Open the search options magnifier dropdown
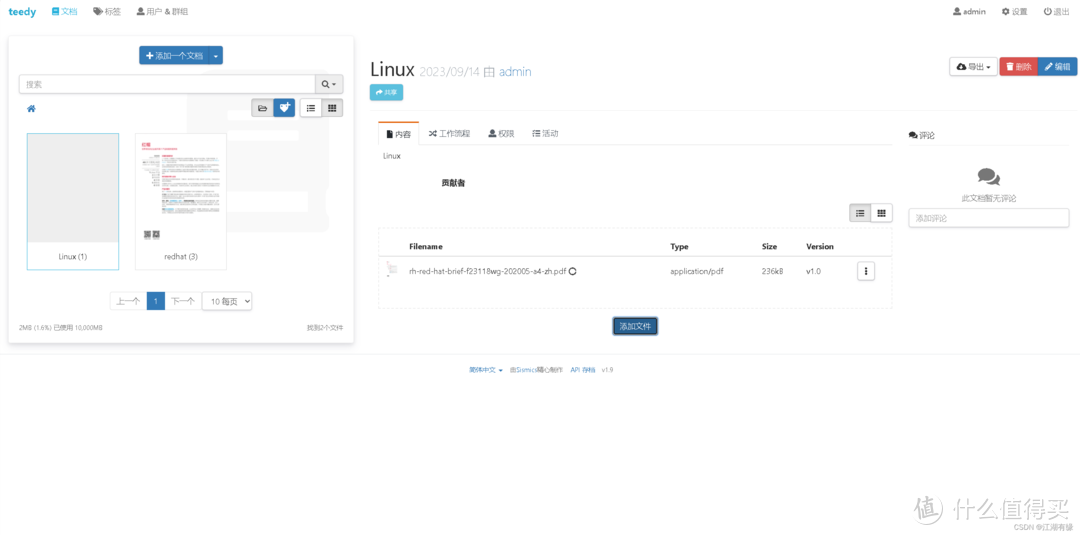 pos(329,84)
